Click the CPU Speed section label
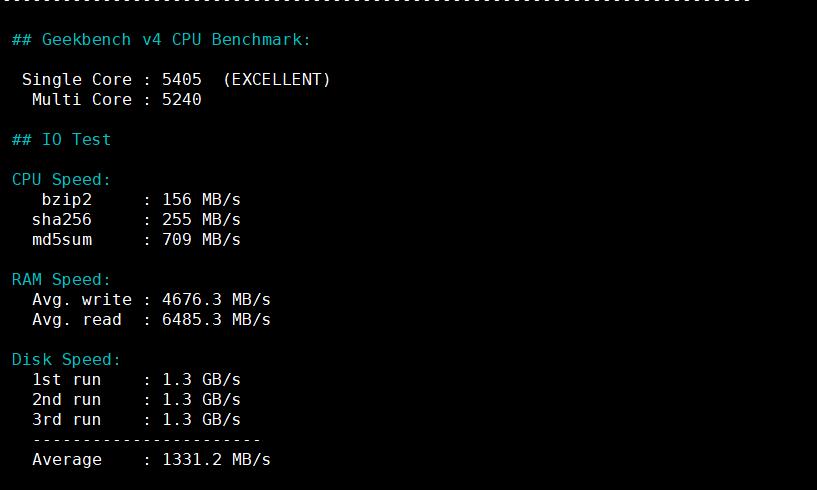817x490 pixels. 61,180
